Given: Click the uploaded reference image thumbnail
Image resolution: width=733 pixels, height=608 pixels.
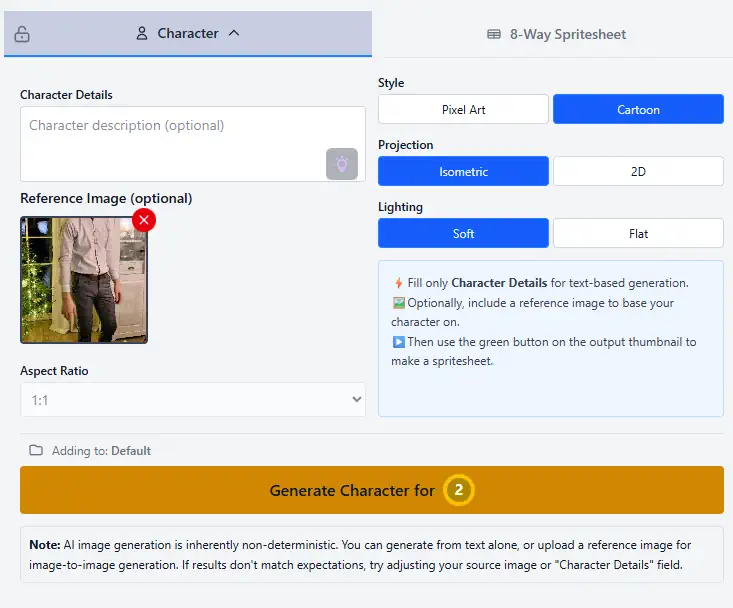Looking at the screenshot, I should pos(84,280).
